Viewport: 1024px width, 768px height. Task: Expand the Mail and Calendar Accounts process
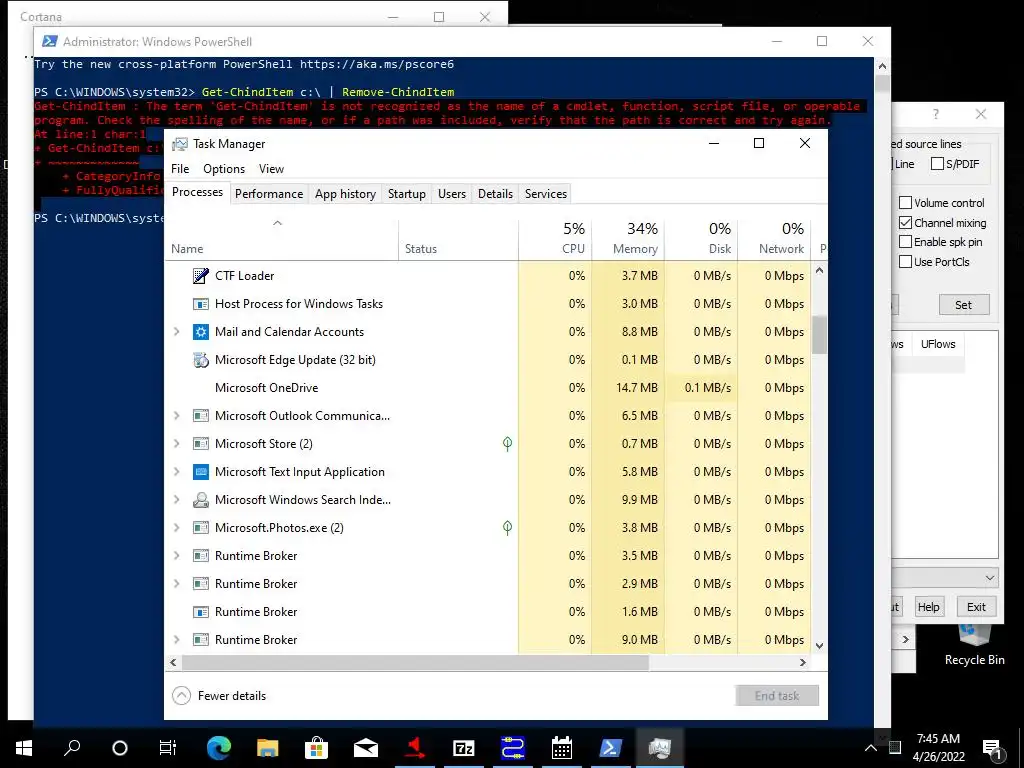click(x=176, y=332)
